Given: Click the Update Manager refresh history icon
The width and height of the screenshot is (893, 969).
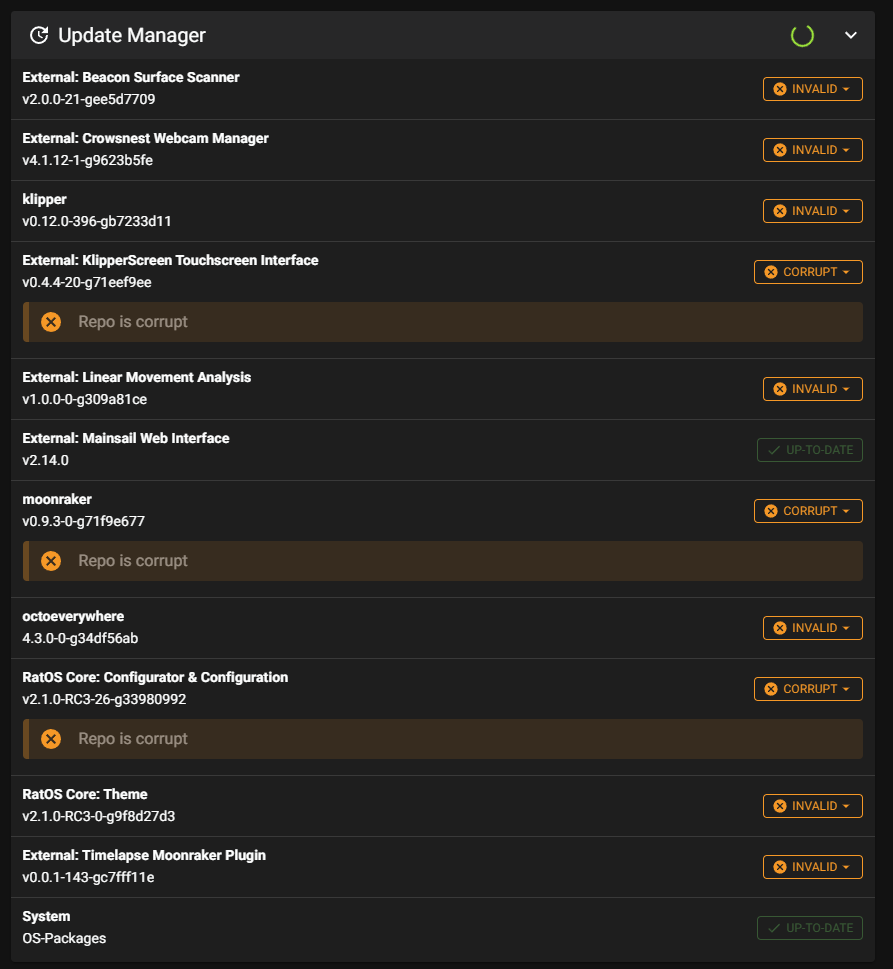Looking at the screenshot, I should [39, 35].
